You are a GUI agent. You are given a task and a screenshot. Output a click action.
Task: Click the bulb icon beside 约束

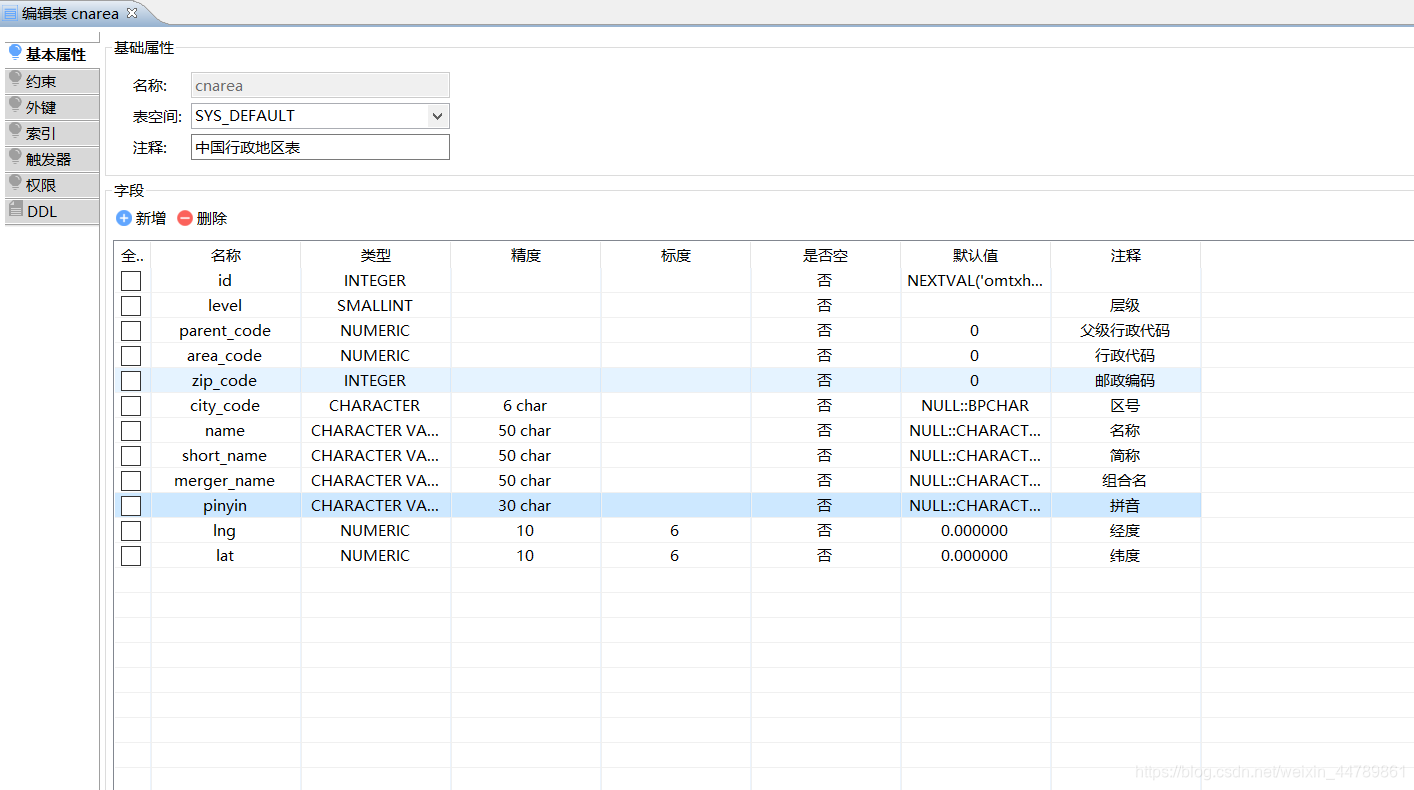(15, 79)
